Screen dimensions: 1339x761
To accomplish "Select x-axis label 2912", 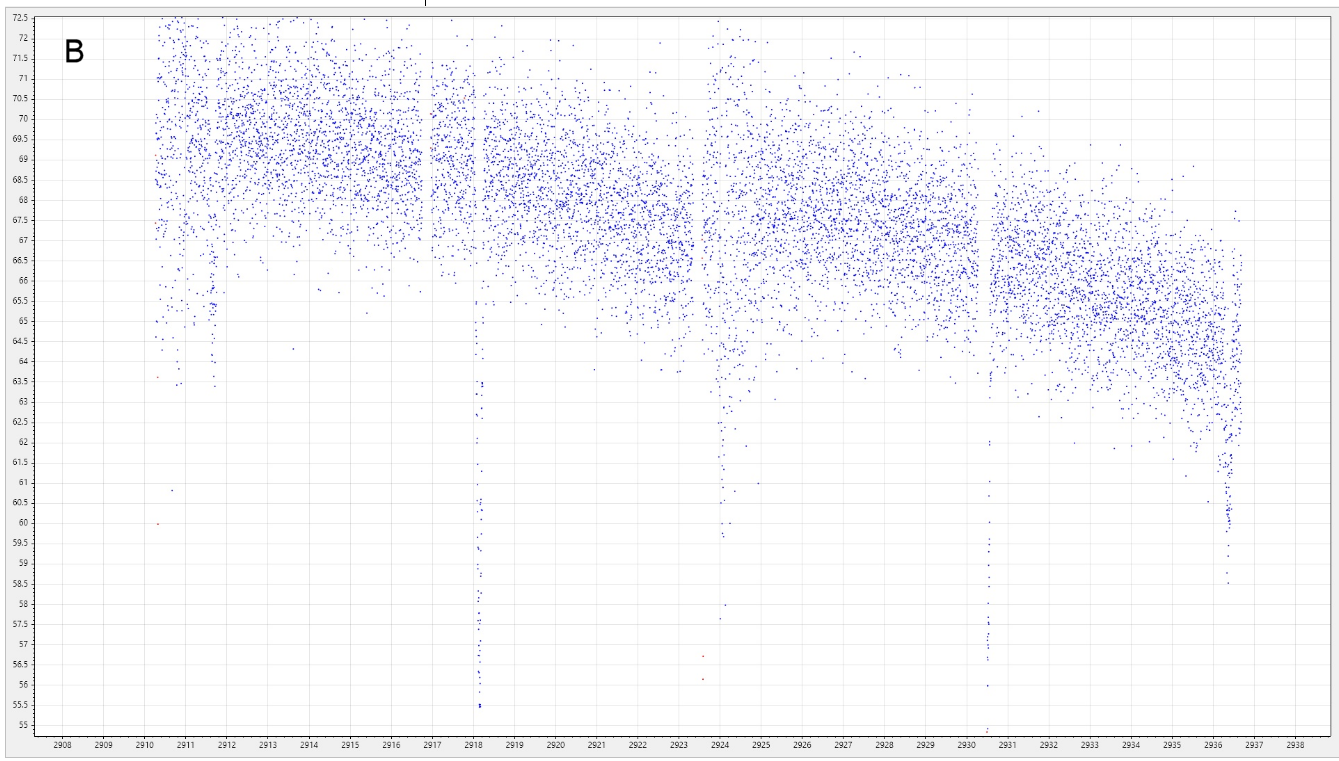I will click(226, 745).
